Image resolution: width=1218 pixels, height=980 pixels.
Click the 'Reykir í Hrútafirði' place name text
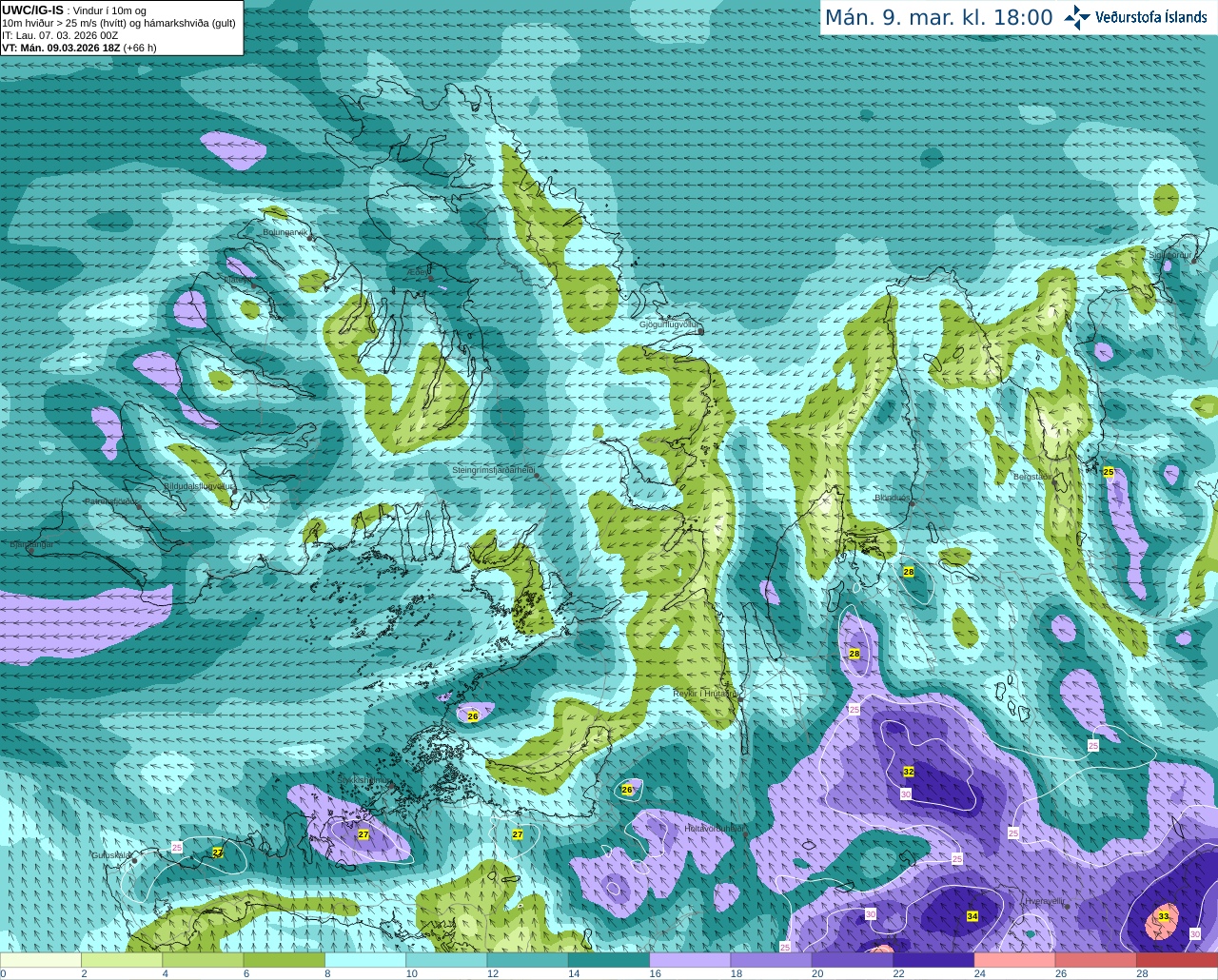coord(705,693)
